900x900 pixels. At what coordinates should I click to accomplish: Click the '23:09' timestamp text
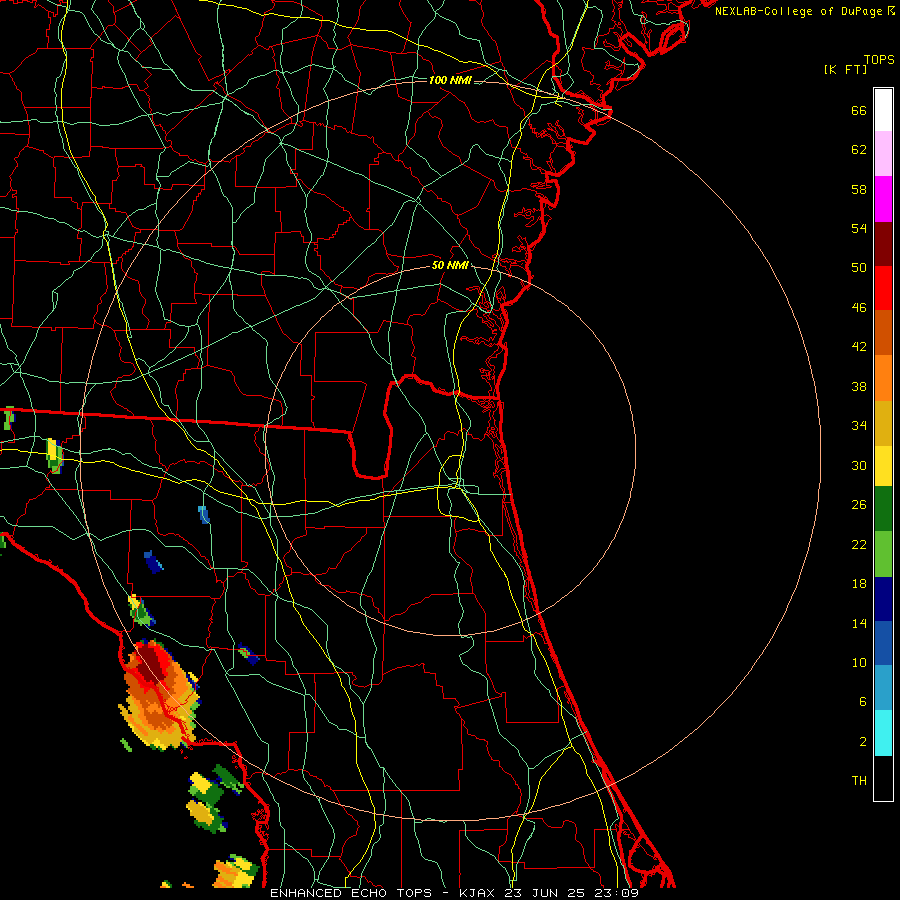(617, 893)
